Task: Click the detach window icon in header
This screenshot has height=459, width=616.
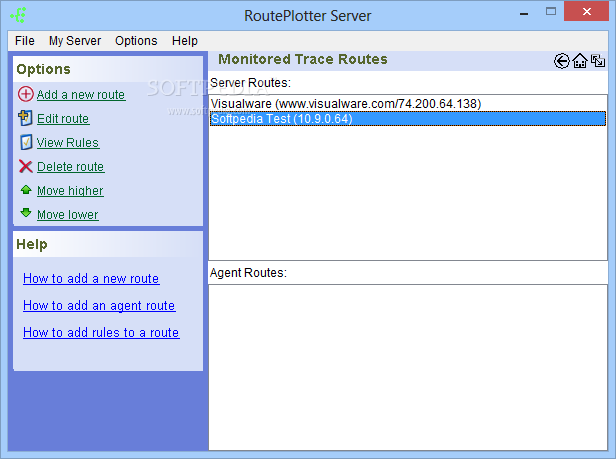Action: point(598,61)
